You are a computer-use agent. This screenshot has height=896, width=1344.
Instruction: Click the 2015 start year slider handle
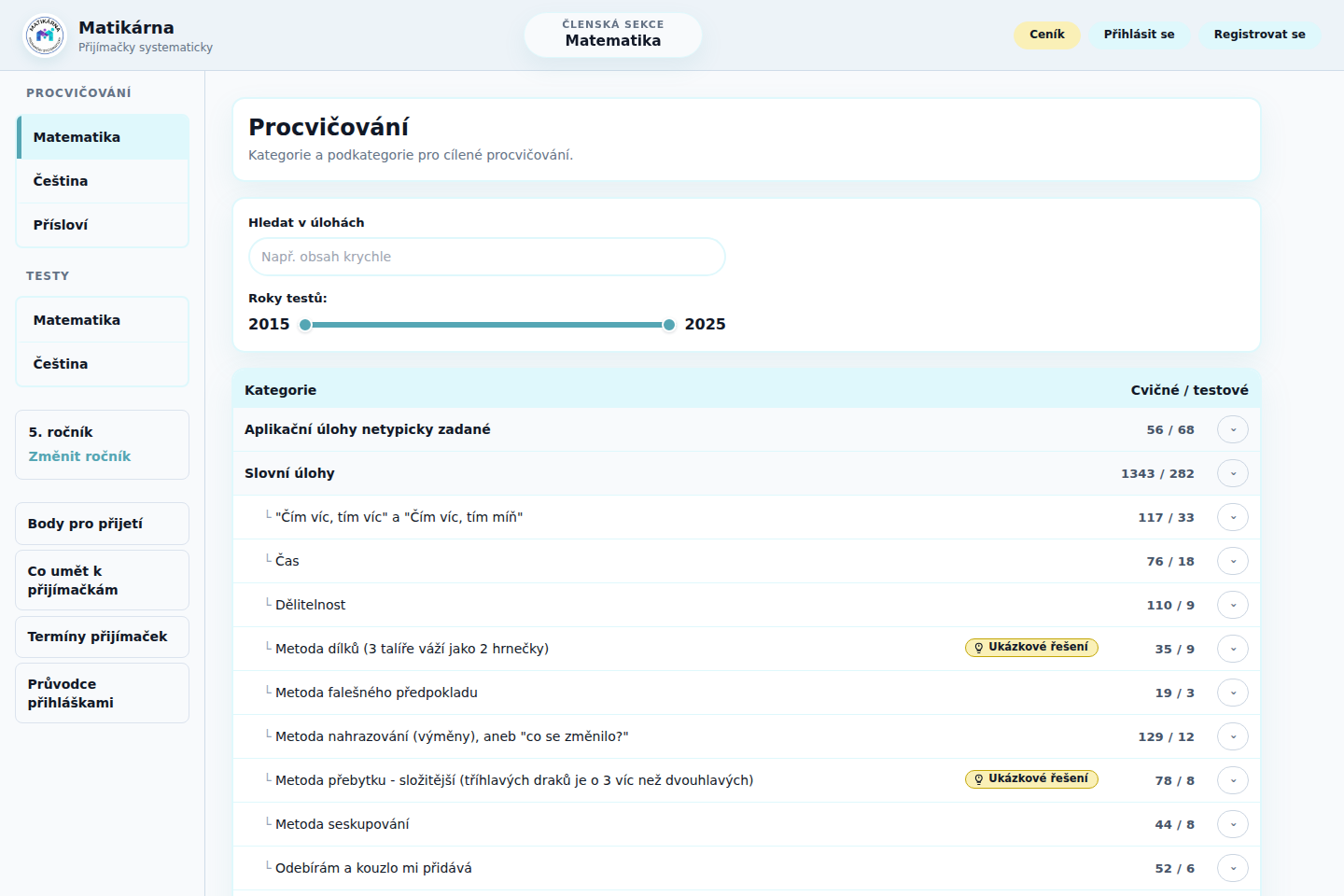point(305,325)
